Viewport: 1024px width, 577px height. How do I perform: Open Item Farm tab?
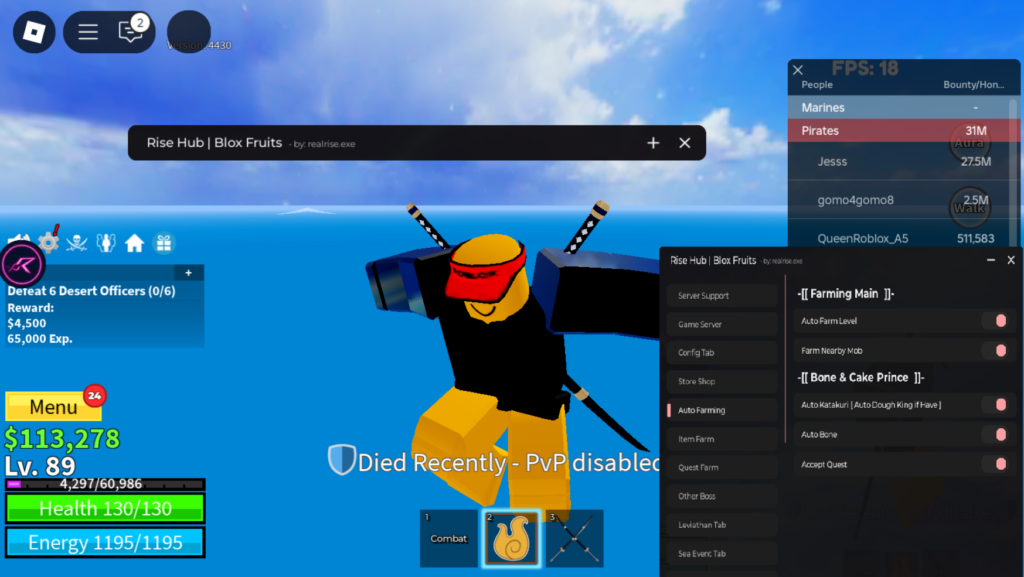click(722, 439)
